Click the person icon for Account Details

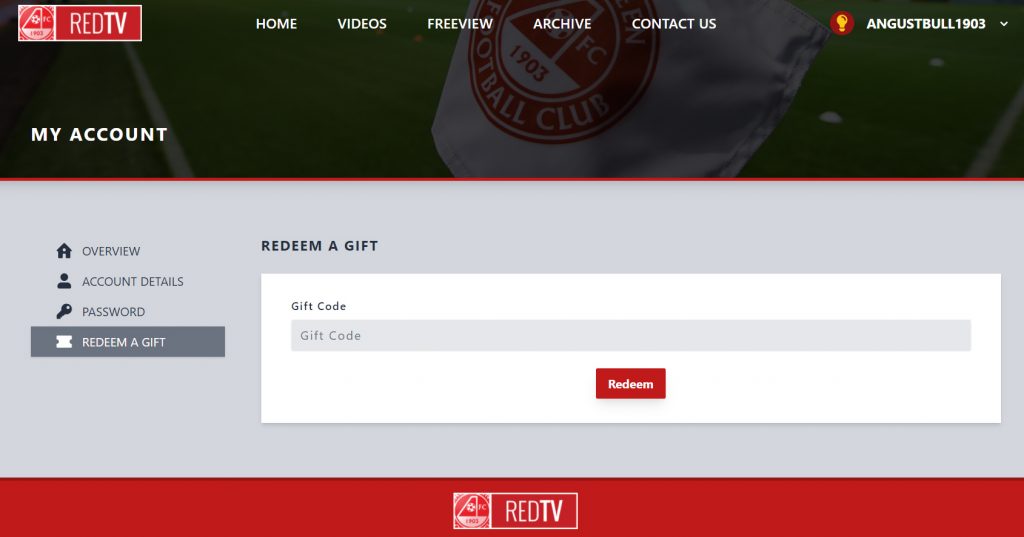coord(64,281)
